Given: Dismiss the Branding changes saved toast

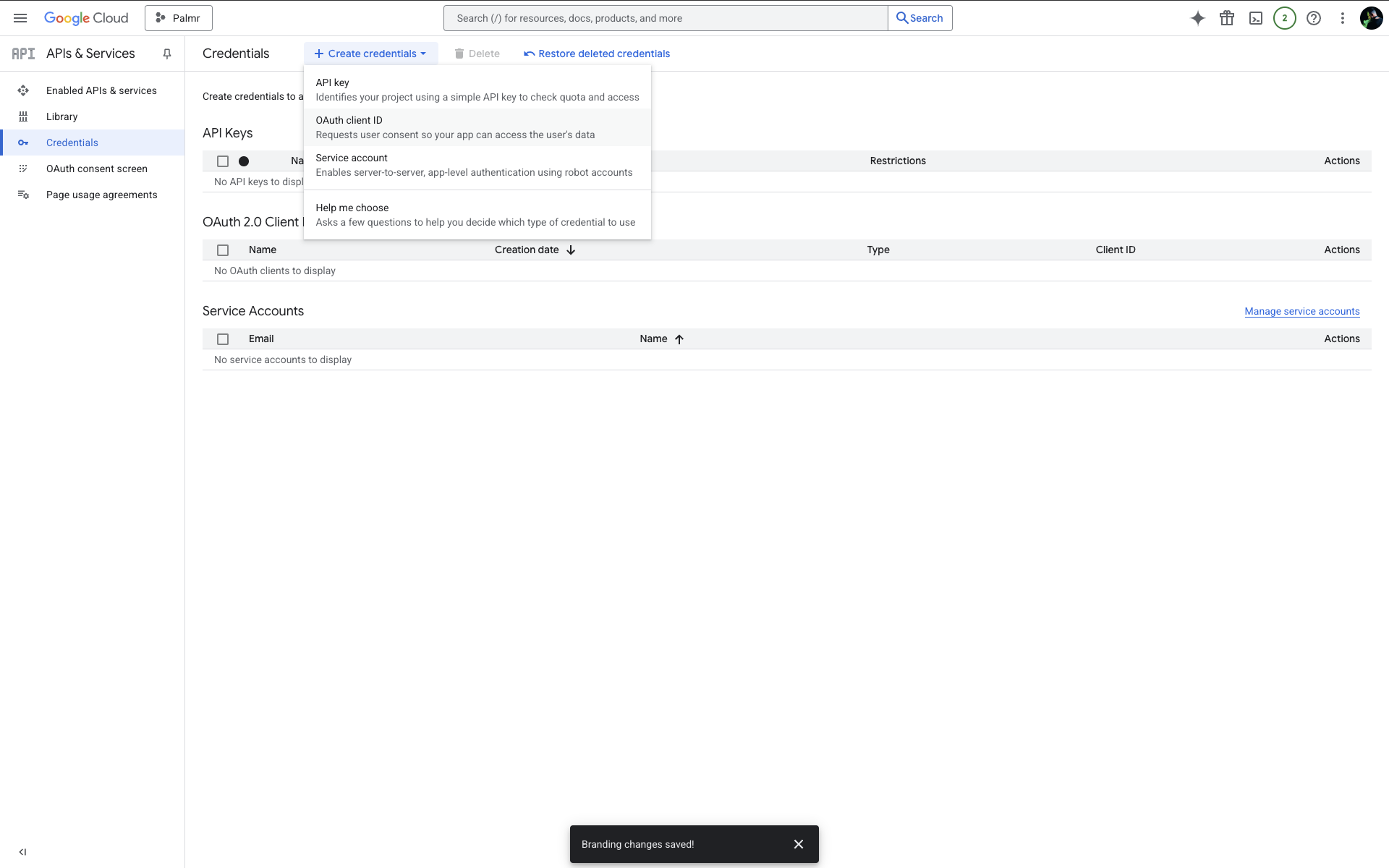Looking at the screenshot, I should point(799,844).
